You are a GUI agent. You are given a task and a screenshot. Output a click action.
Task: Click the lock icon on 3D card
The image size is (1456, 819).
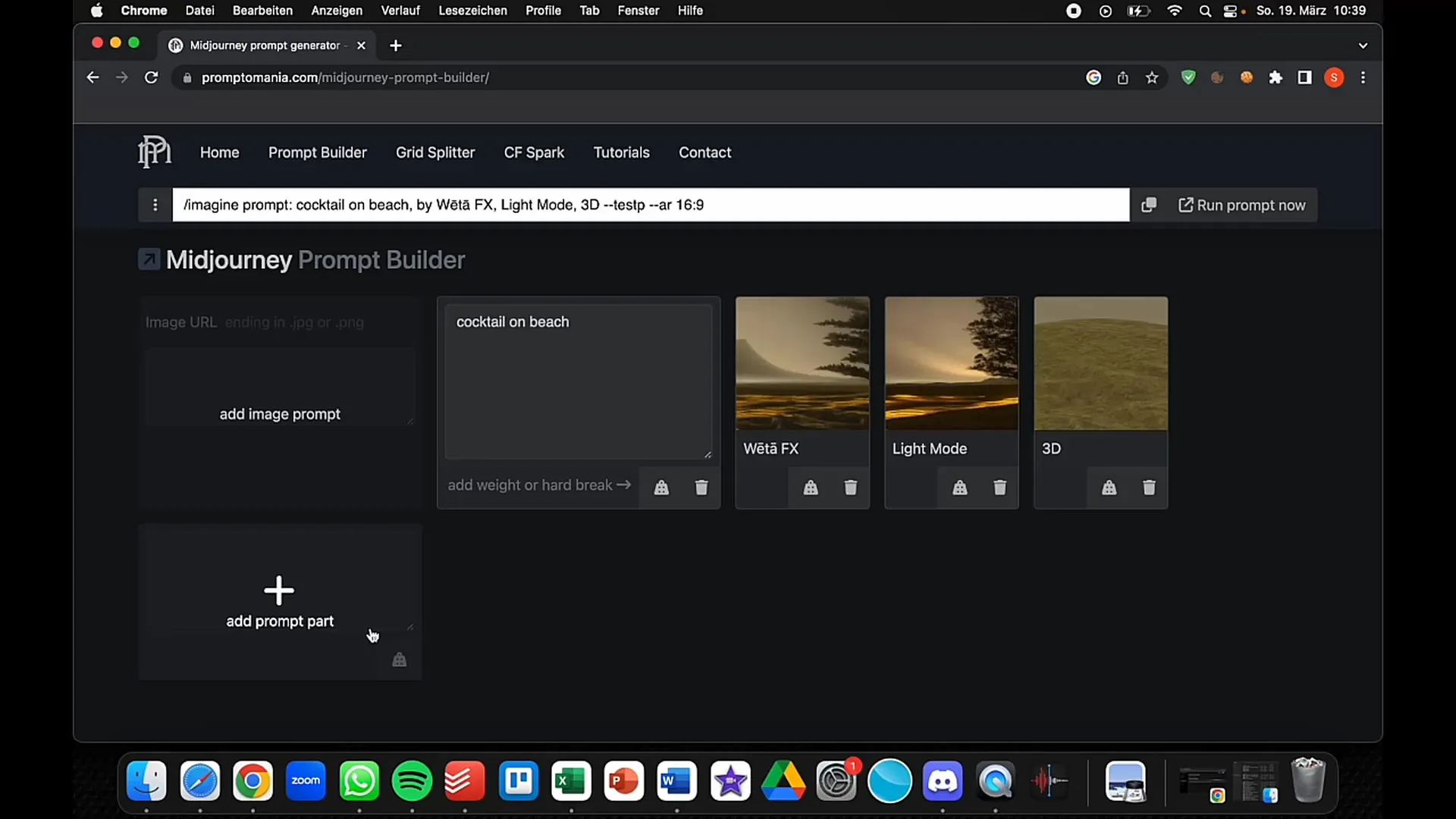1109,488
